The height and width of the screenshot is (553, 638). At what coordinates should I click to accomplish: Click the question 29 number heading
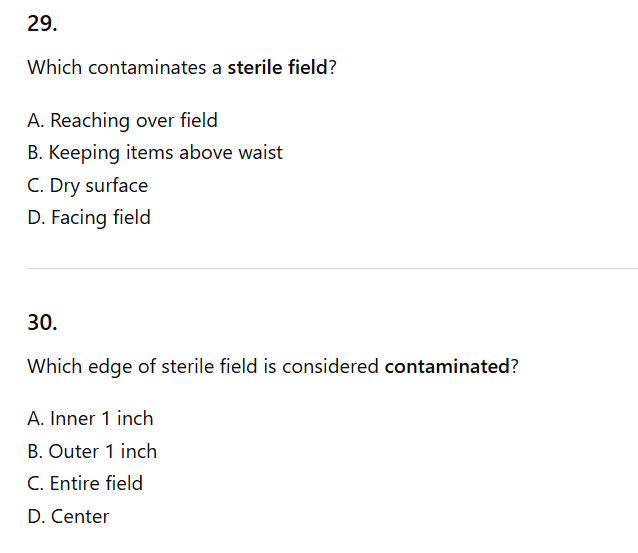(42, 24)
